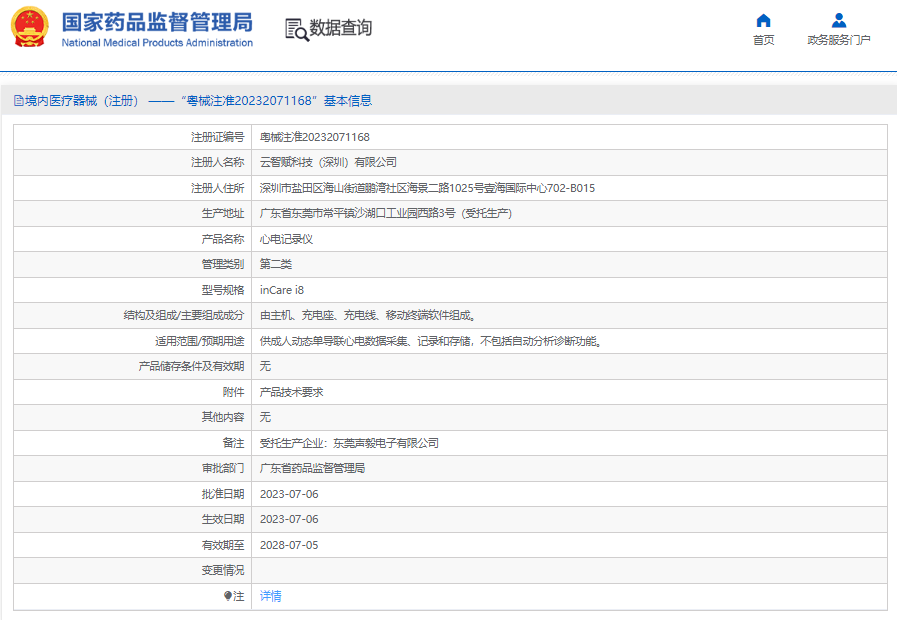
Task: Select registration number 粤械注准20232071168 value
Action: tap(315, 137)
